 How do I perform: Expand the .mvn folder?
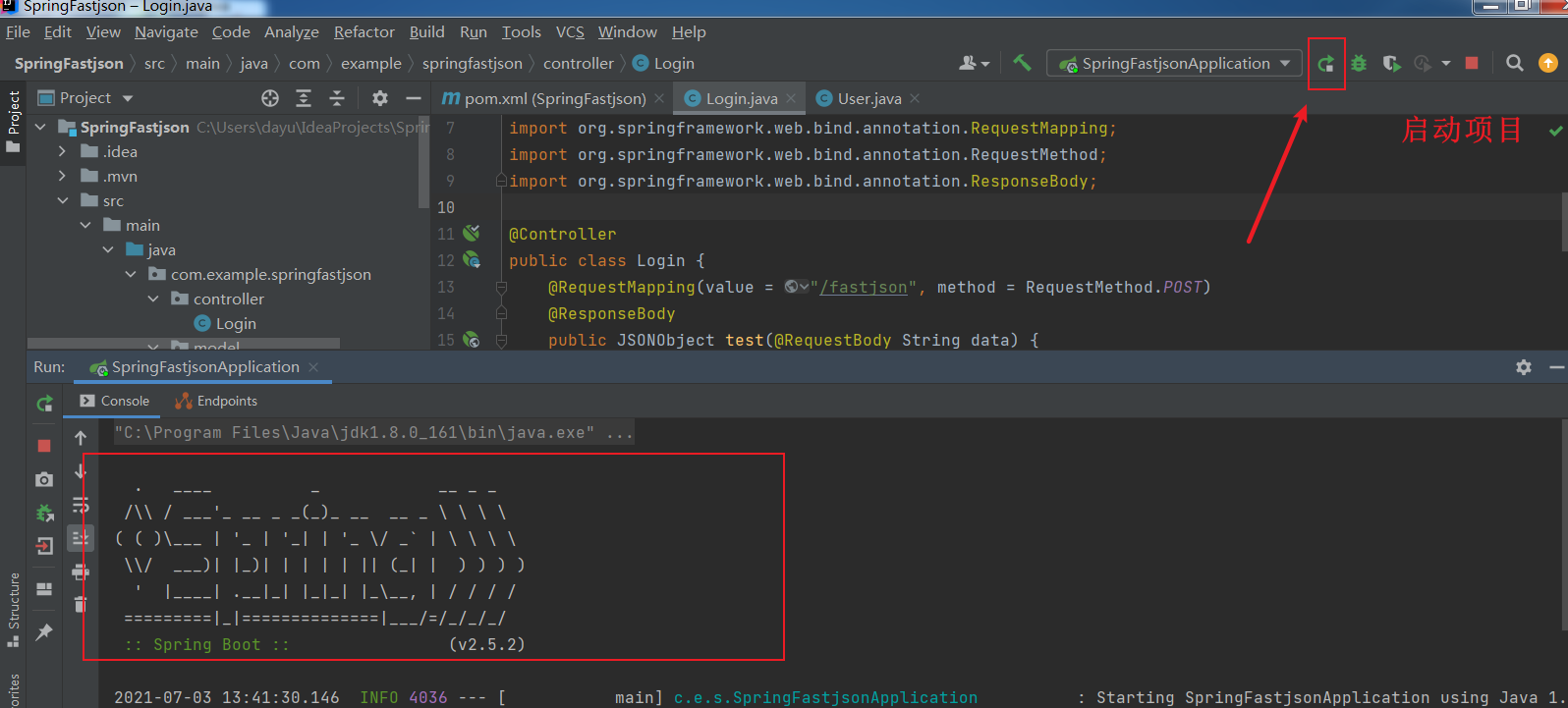[x=62, y=176]
